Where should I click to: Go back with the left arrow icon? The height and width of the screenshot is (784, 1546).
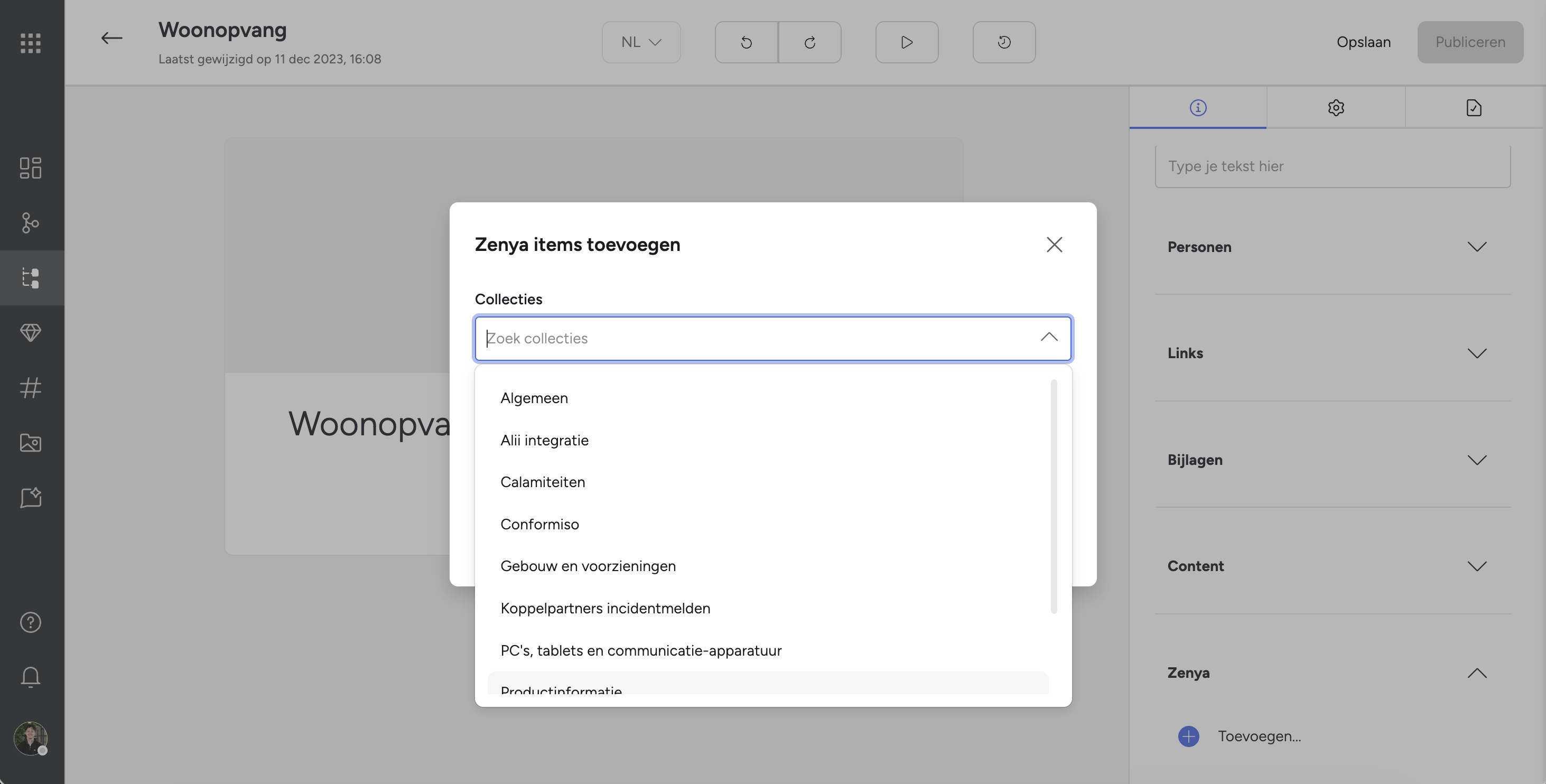click(111, 39)
